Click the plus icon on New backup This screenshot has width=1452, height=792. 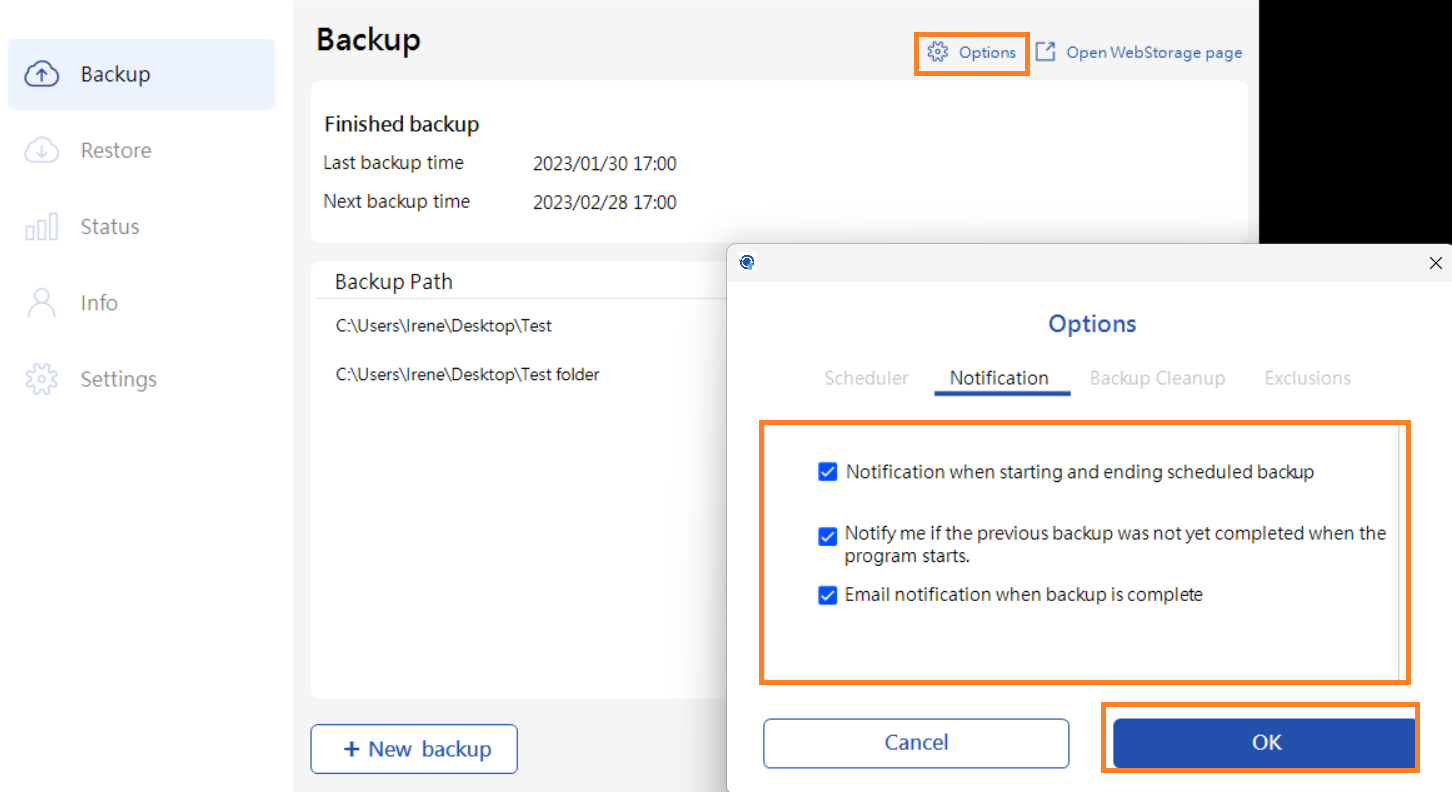pyautogui.click(x=351, y=749)
